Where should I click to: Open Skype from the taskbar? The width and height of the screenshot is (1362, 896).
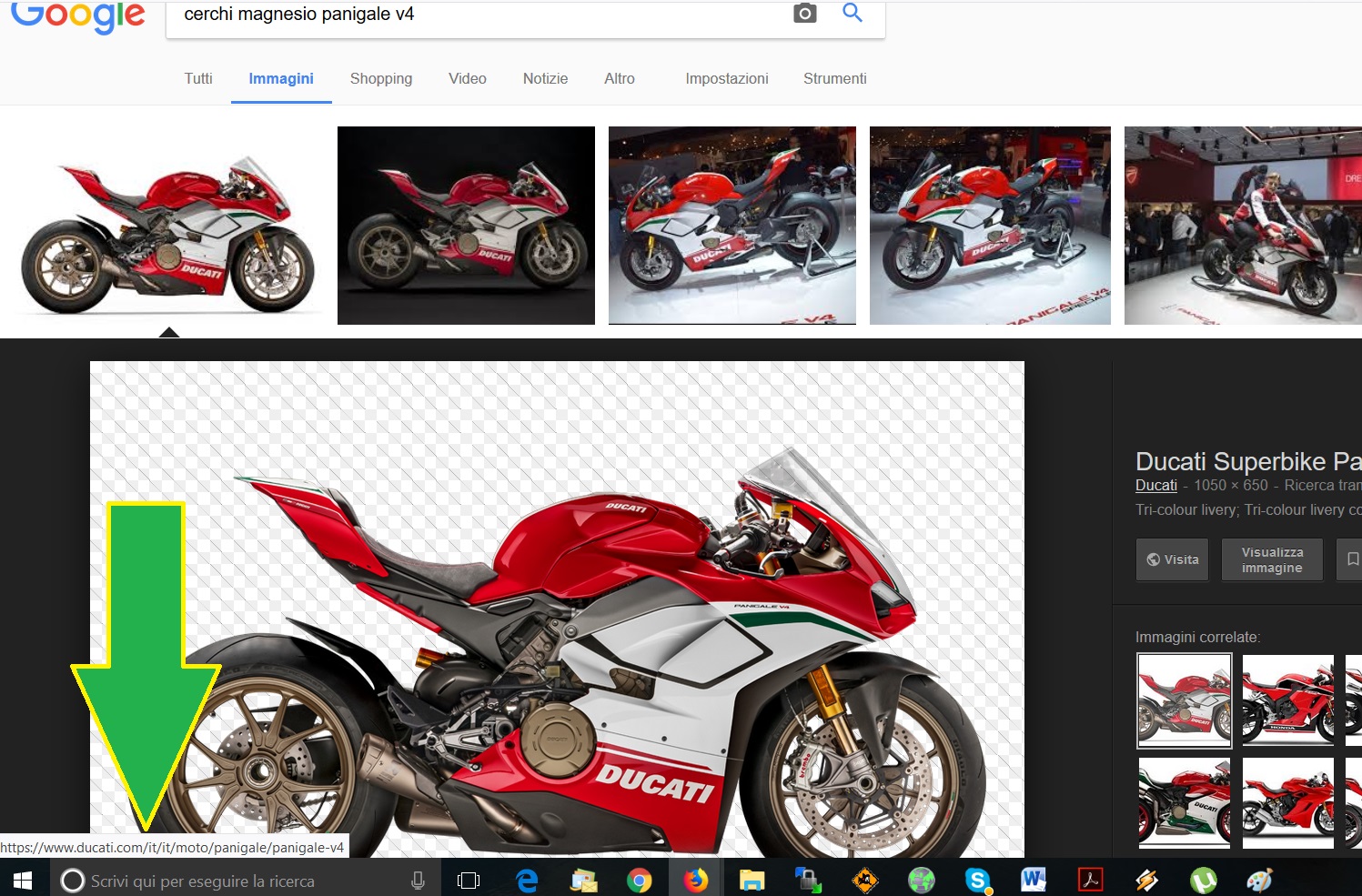978,881
